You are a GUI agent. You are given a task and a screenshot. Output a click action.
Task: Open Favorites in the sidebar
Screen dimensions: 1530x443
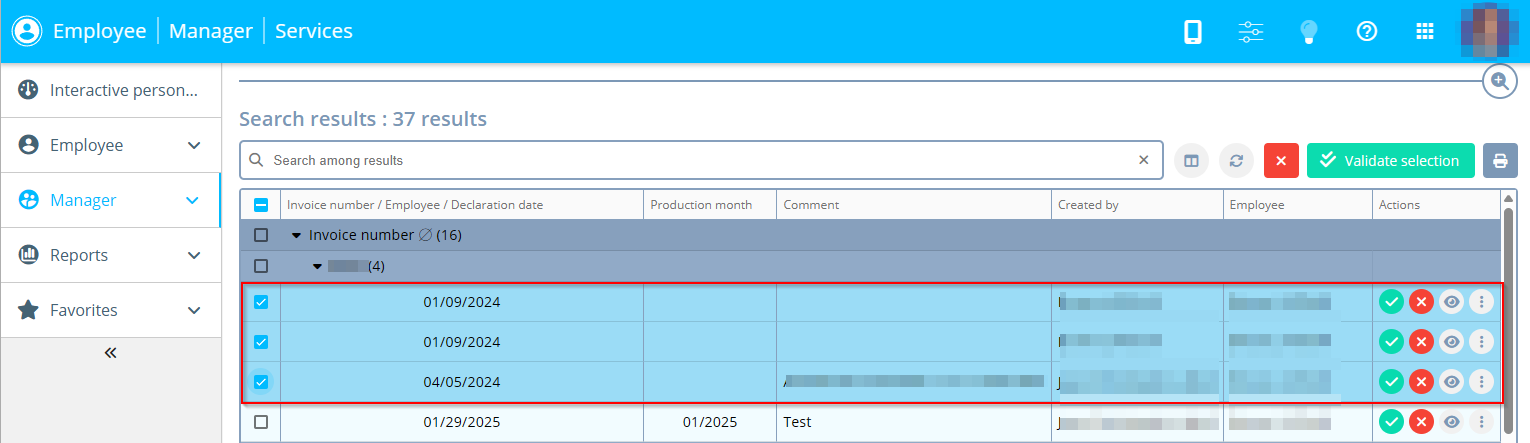(110, 310)
